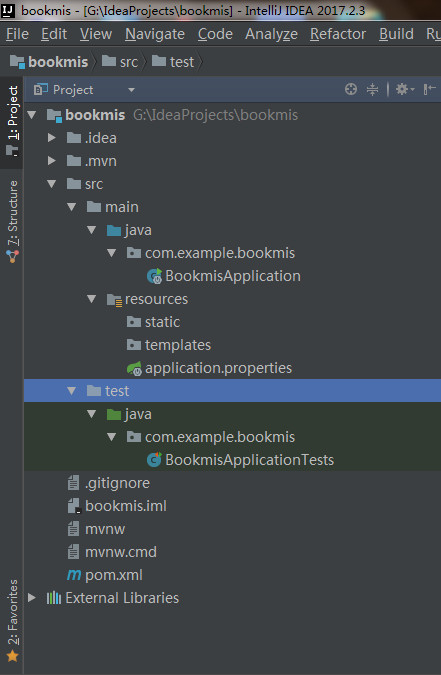Click the green java test folder icon
441x675 pixels.
tap(114, 414)
